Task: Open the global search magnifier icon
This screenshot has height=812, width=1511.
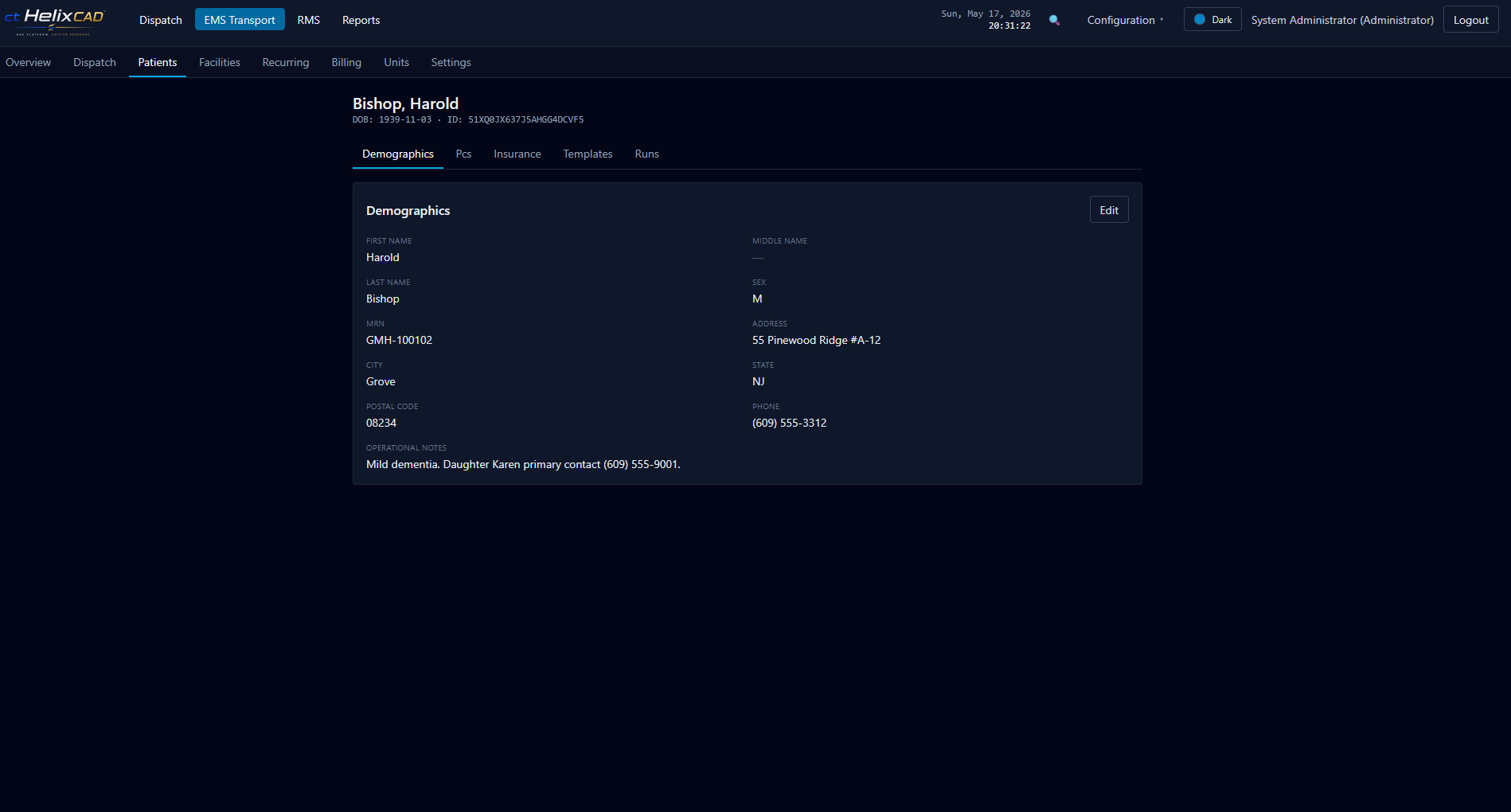Action: [1054, 20]
